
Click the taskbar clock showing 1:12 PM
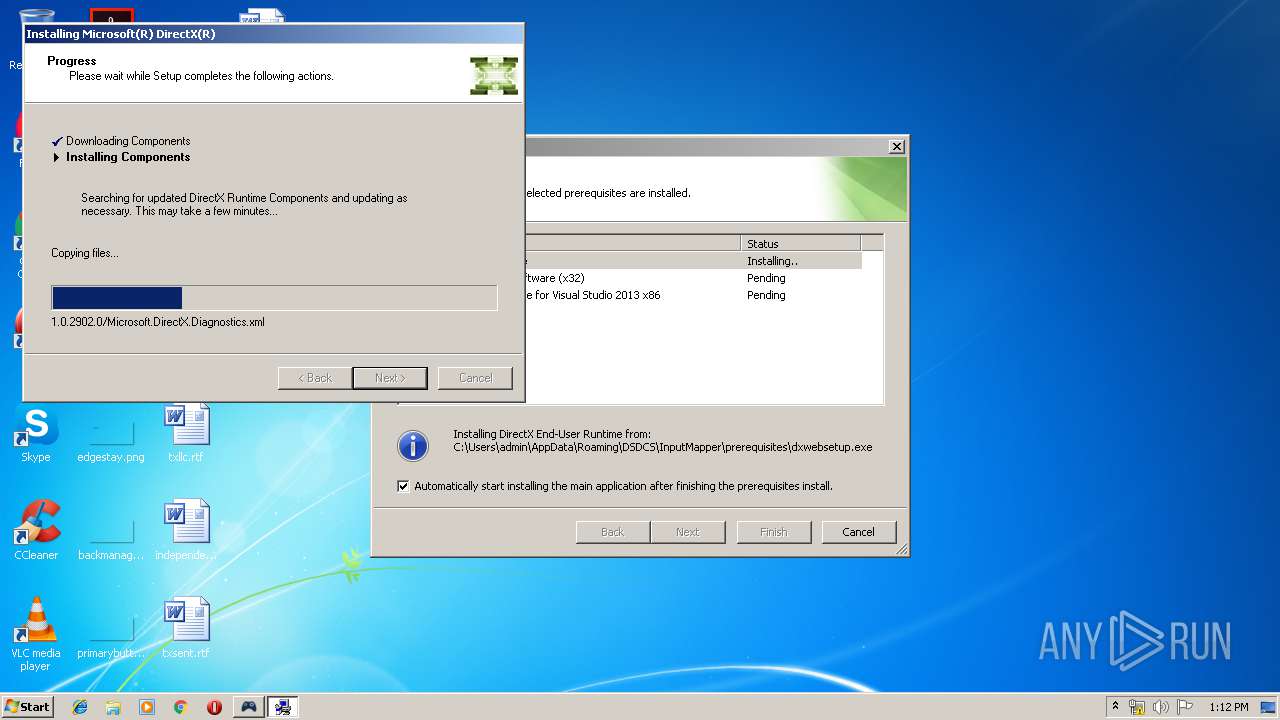tap(1229, 707)
